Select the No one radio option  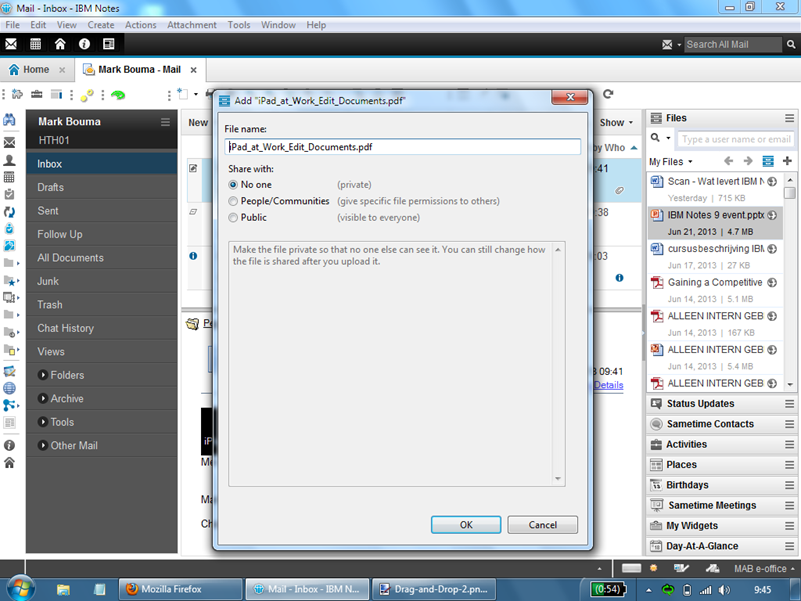click(x=233, y=184)
